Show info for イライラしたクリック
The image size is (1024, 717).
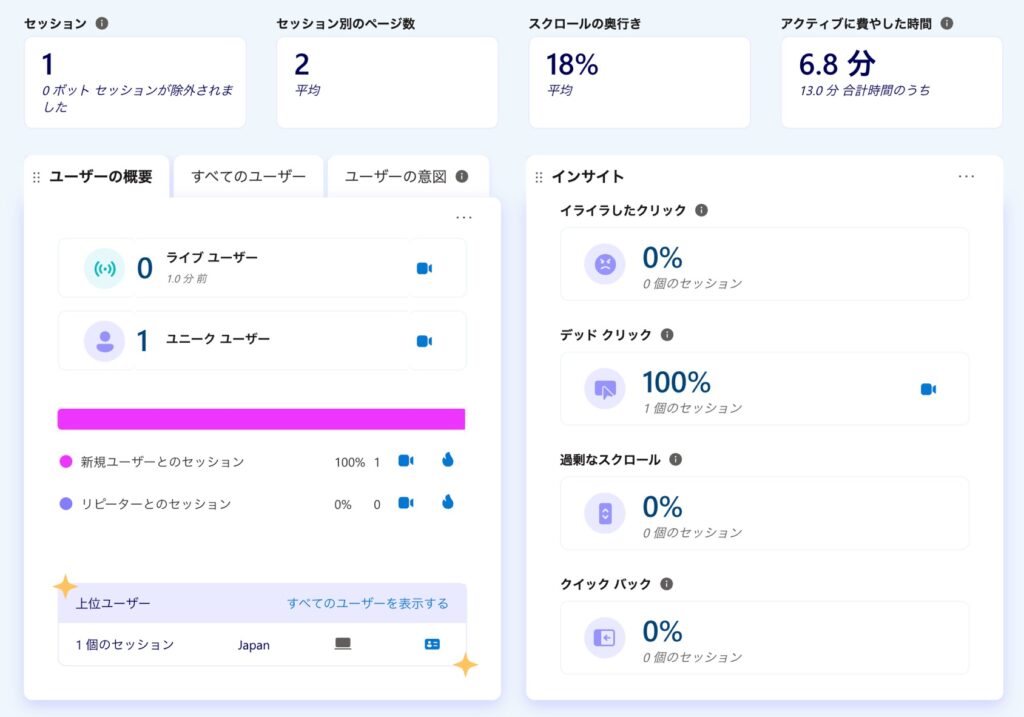(701, 210)
